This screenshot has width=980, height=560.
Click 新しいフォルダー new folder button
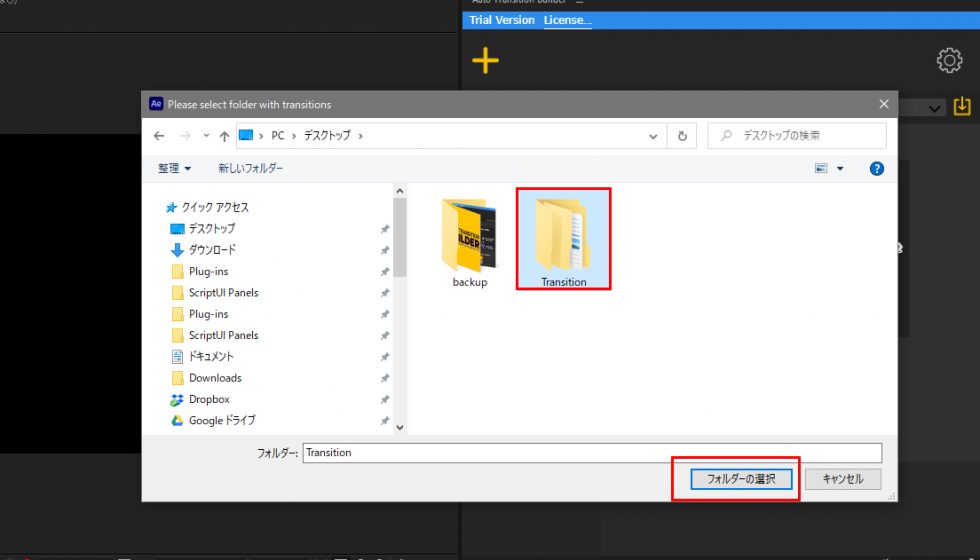coord(251,168)
